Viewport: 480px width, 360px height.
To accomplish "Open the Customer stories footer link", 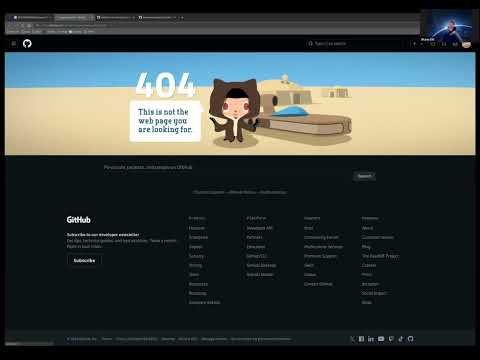I will (377, 237).
